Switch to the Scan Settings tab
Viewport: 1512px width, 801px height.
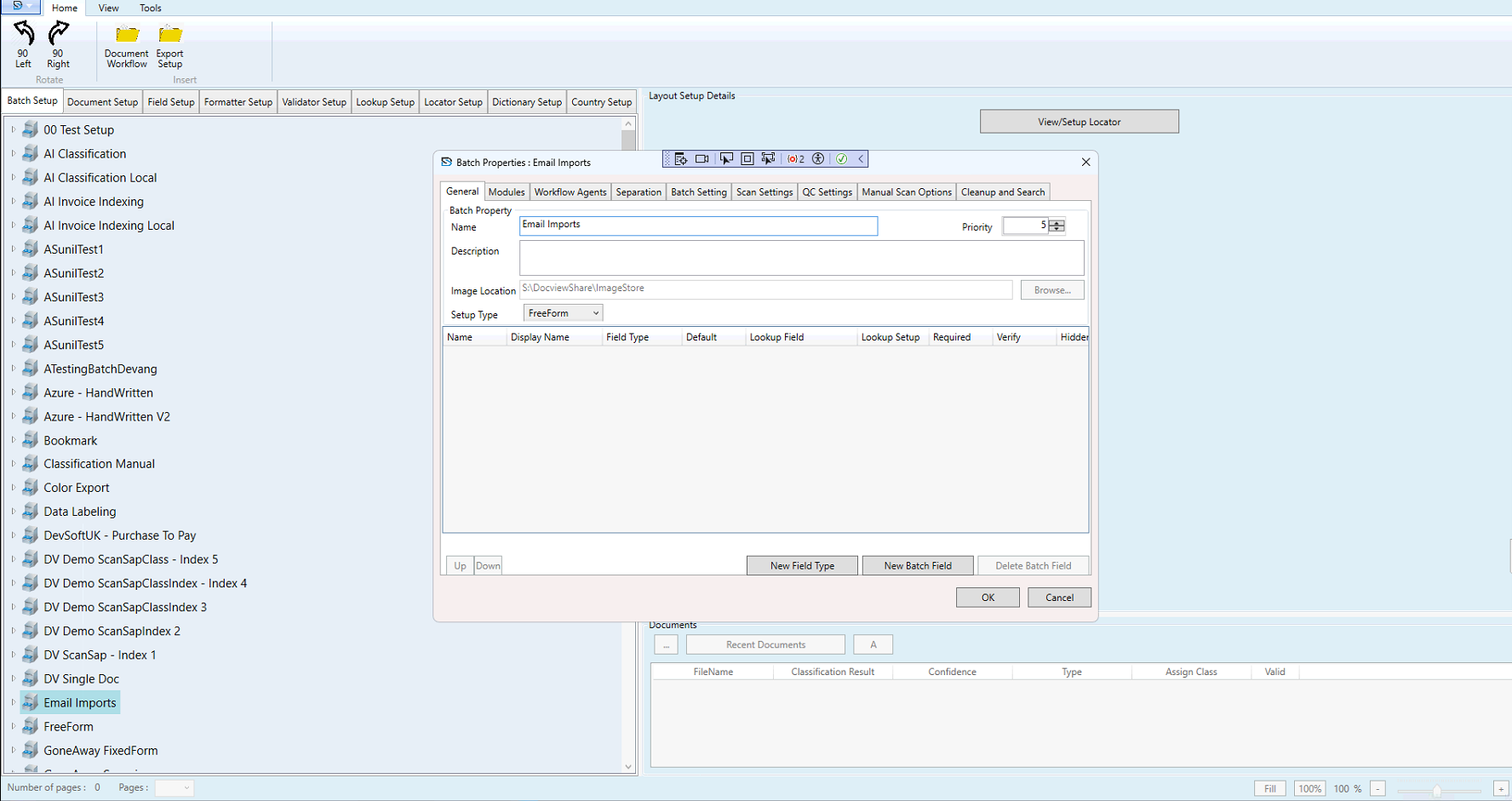(x=764, y=192)
